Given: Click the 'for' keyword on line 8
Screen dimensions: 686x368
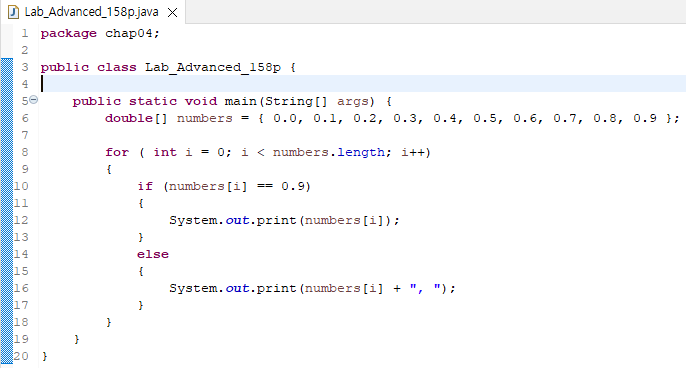Looking at the screenshot, I should coord(117,152).
